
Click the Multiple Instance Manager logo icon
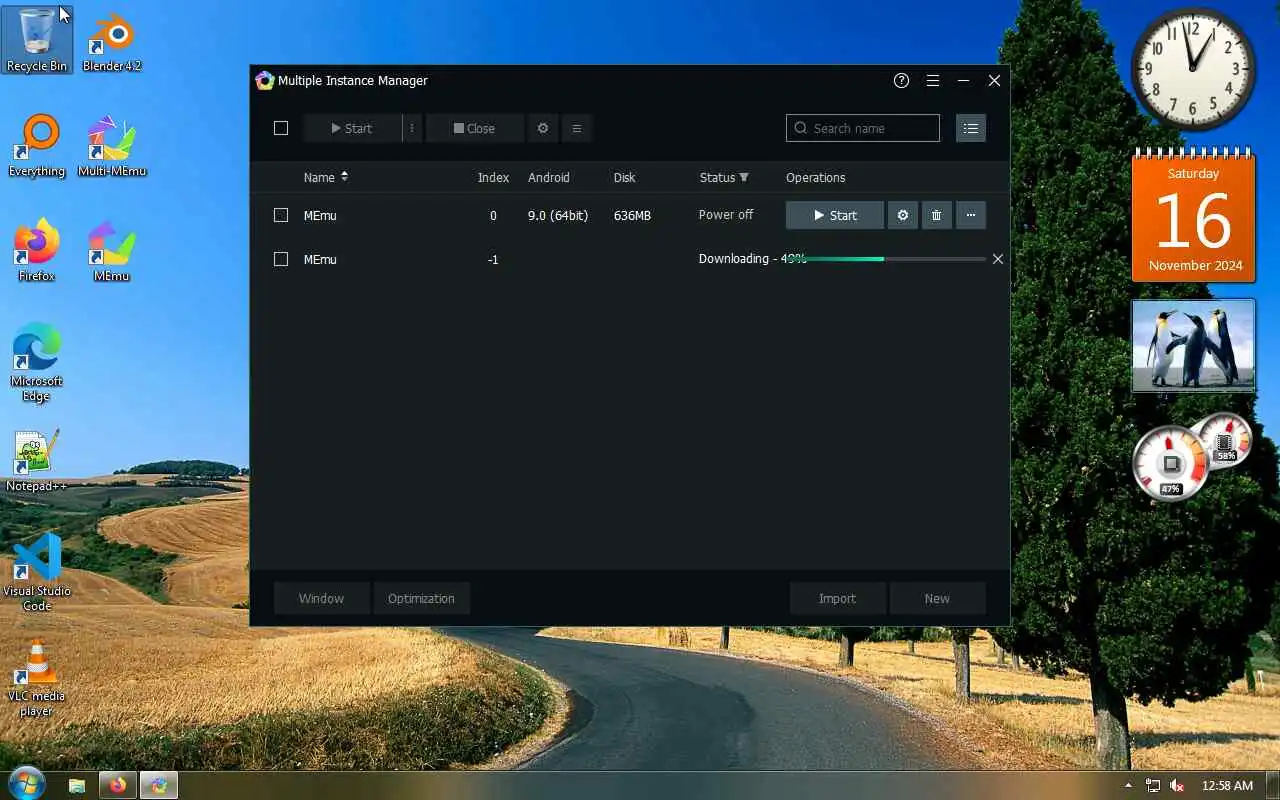(x=265, y=81)
